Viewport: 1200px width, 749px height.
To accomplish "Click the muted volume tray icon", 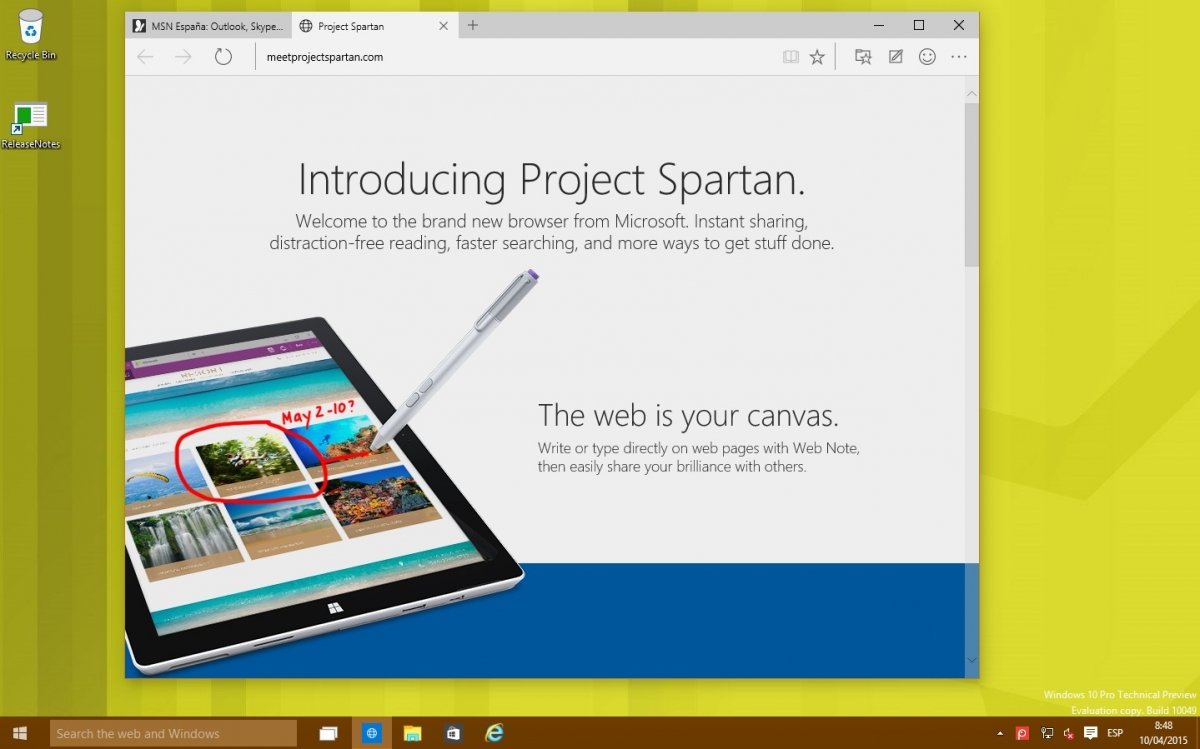I will 1069,733.
